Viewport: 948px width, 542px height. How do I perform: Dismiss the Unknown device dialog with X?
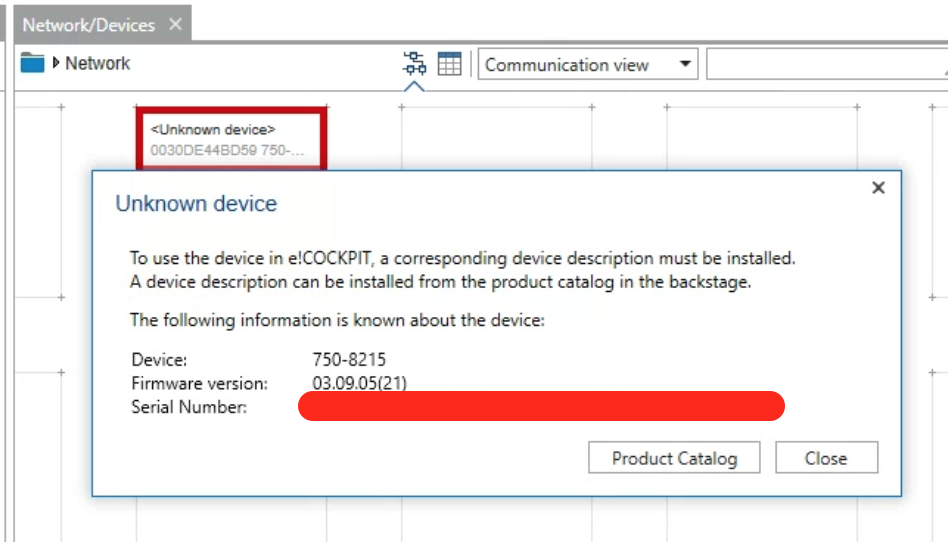coord(878,188)
